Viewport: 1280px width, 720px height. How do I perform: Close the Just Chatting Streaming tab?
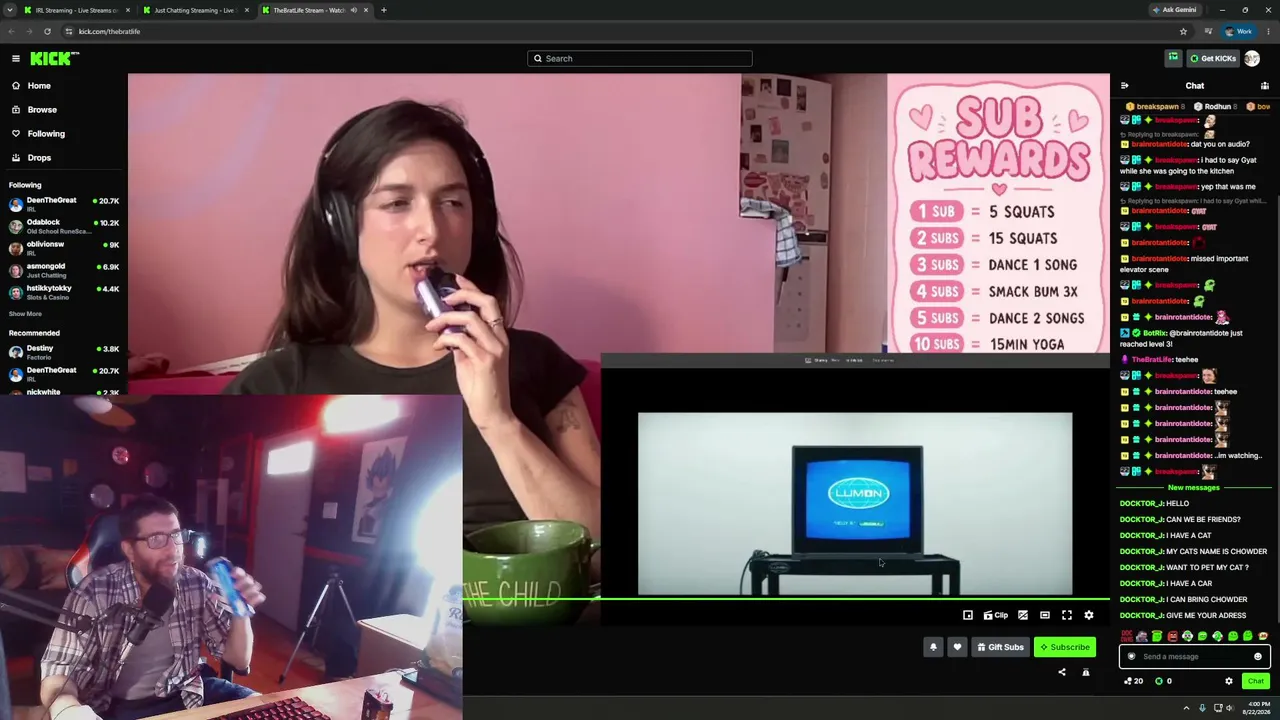point(247,10)
